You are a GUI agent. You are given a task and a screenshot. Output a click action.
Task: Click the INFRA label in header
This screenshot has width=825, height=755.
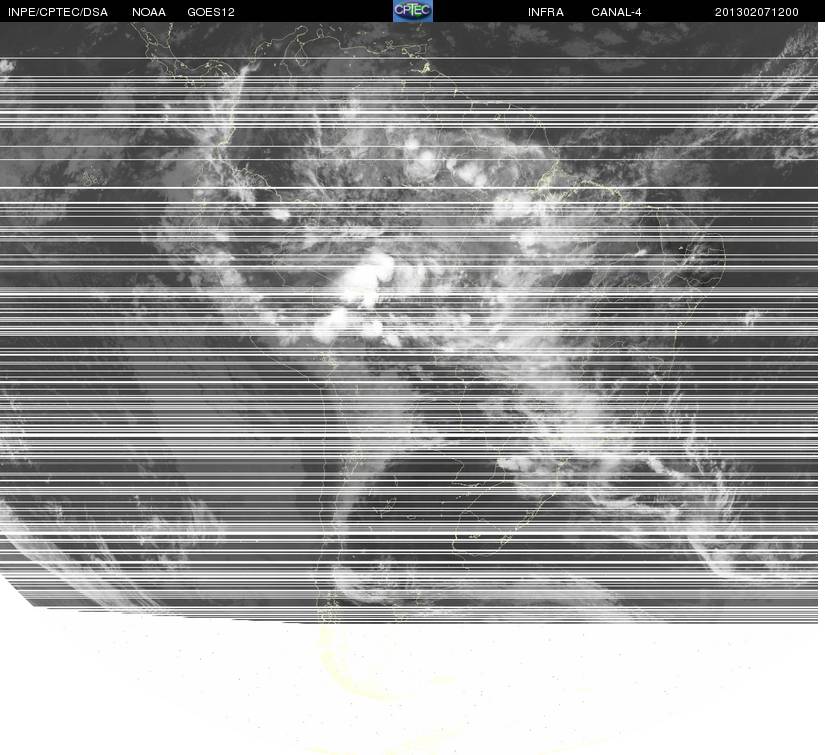(546, 12)
